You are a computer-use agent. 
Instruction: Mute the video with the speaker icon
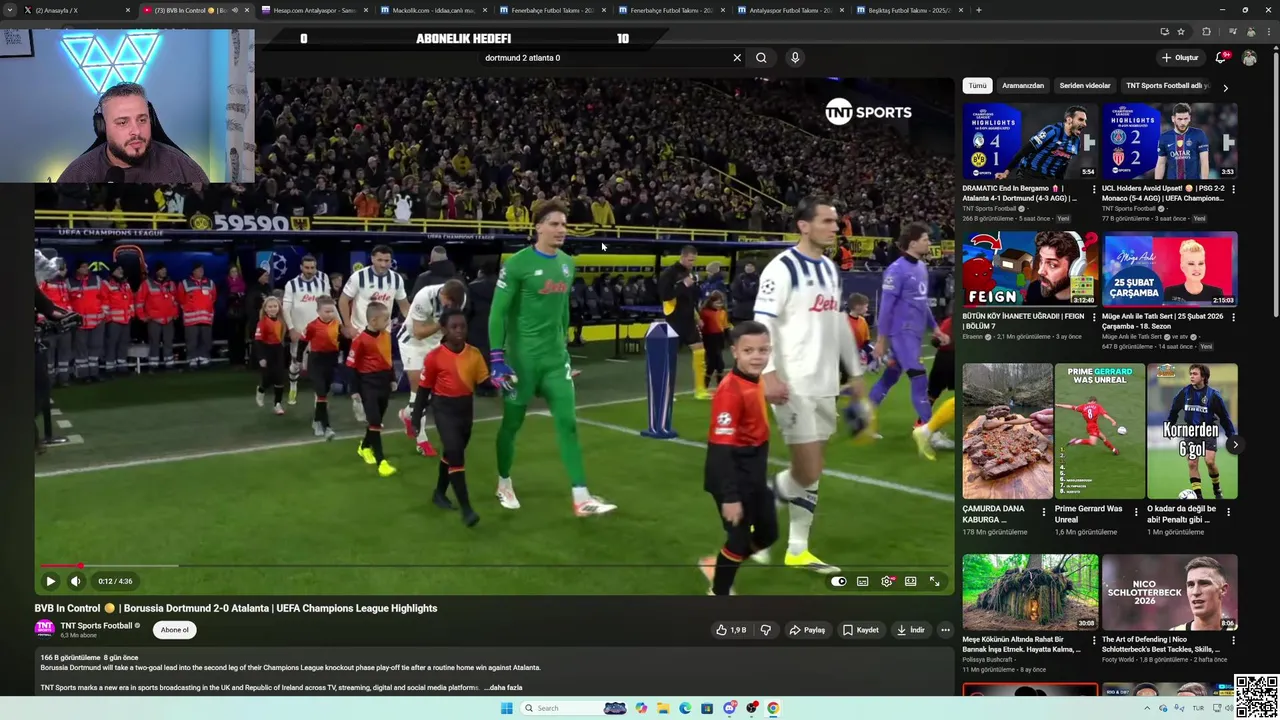76,581
